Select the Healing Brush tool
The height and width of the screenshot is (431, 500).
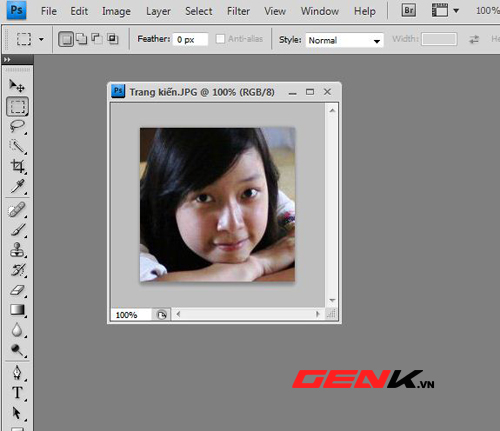[17, 210]
